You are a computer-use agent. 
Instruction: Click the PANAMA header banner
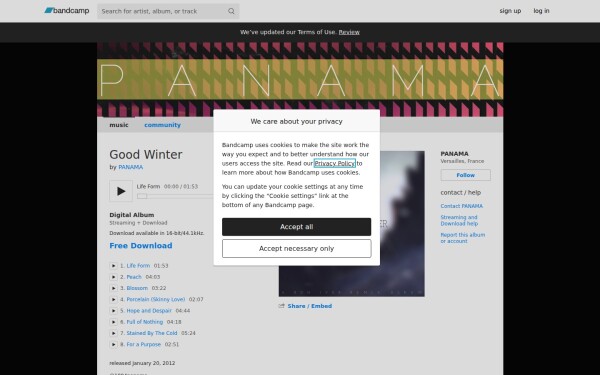click(300, 79)
